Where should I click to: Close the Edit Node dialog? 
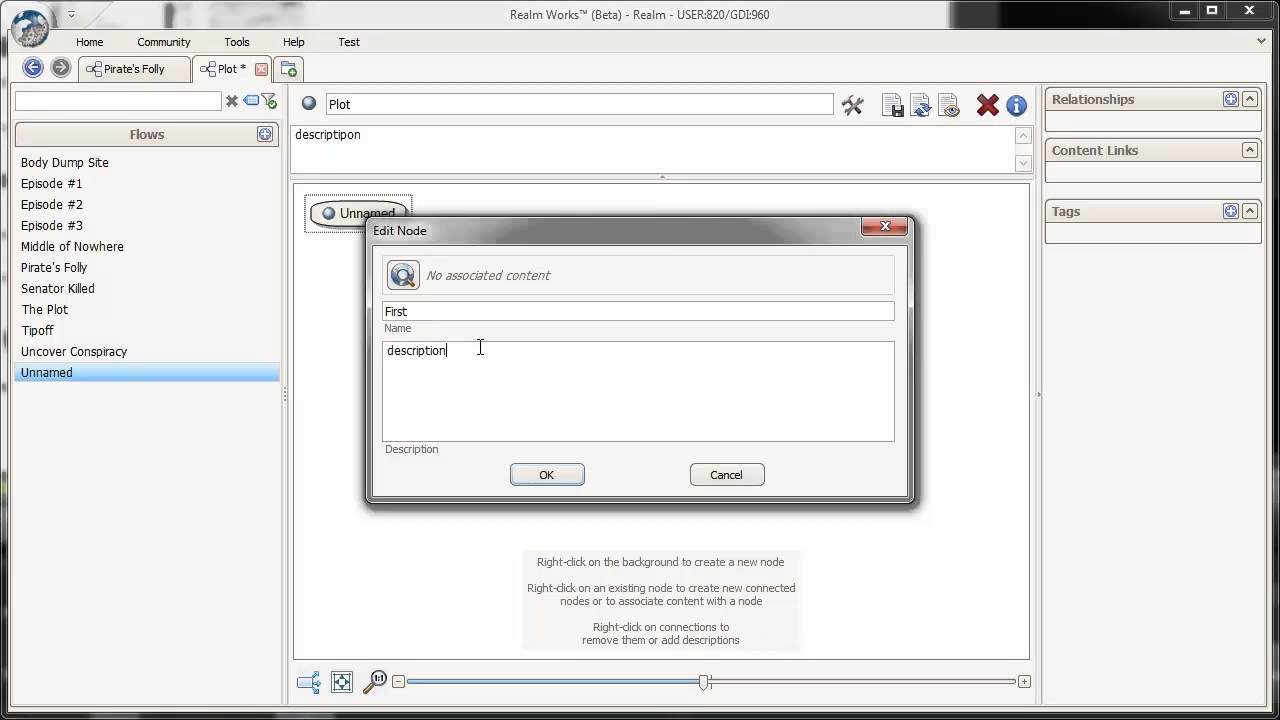[885, 227]
